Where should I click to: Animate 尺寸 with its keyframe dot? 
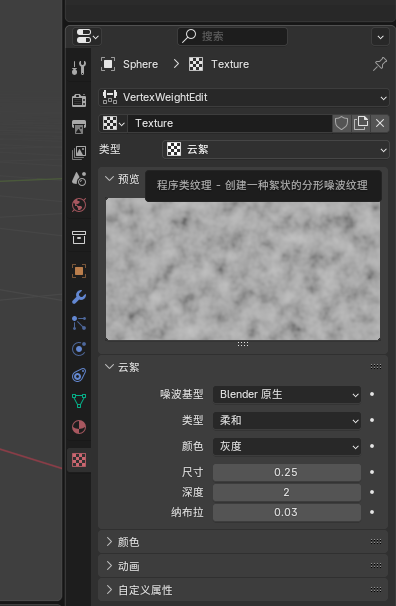(x=372, y=472)
